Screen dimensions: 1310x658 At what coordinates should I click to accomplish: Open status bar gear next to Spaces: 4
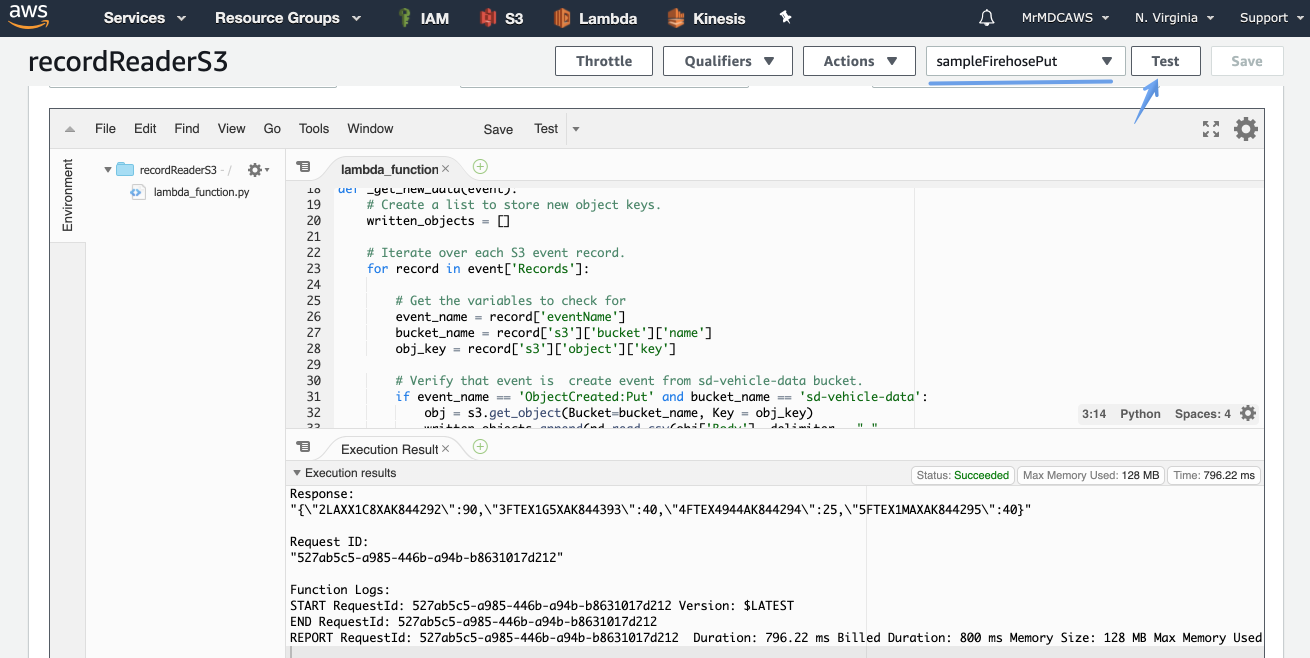pyautogui.click(x=1247, y=413)
